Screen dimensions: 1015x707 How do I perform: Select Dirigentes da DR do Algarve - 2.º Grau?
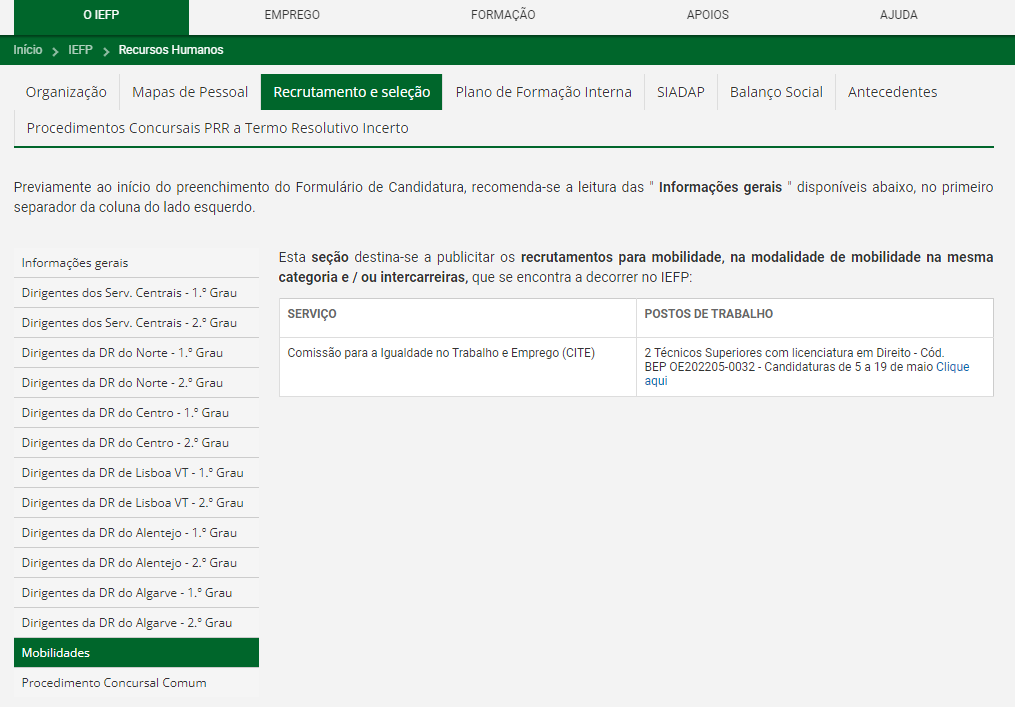coord(127,623)
